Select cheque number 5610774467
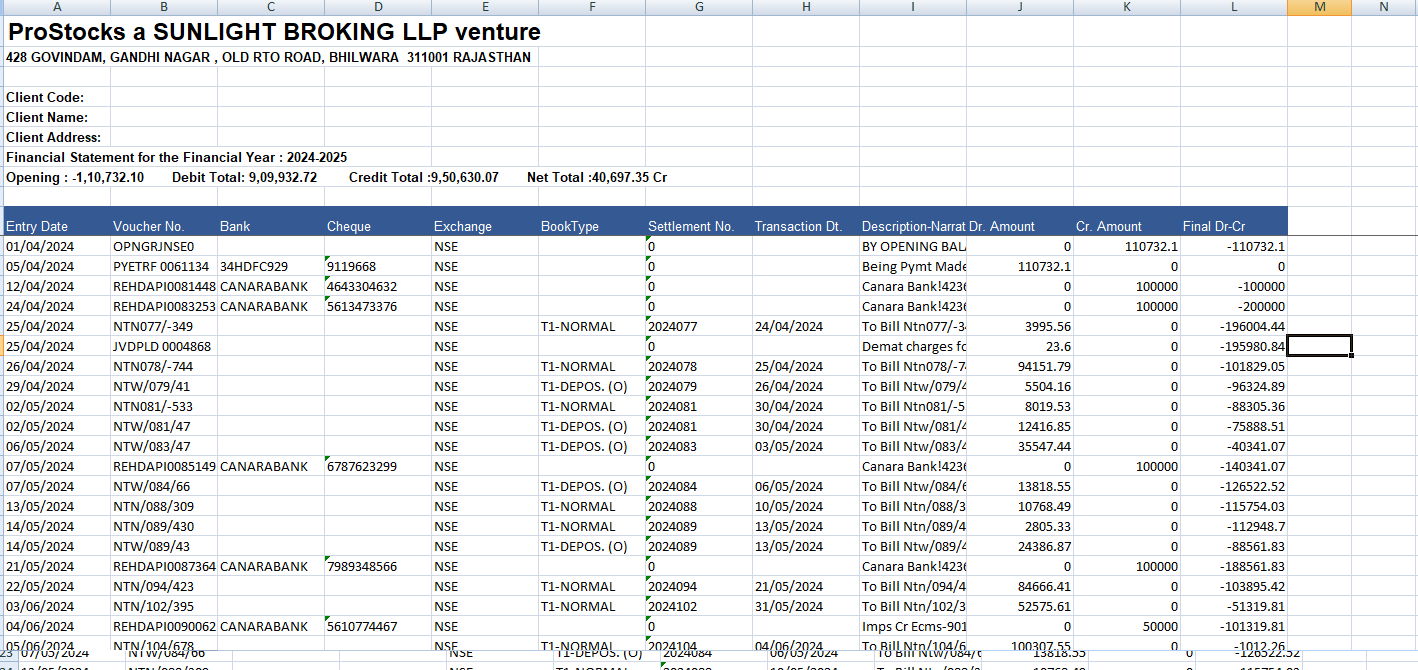The image size is (1418, 670). click(378, 626)
